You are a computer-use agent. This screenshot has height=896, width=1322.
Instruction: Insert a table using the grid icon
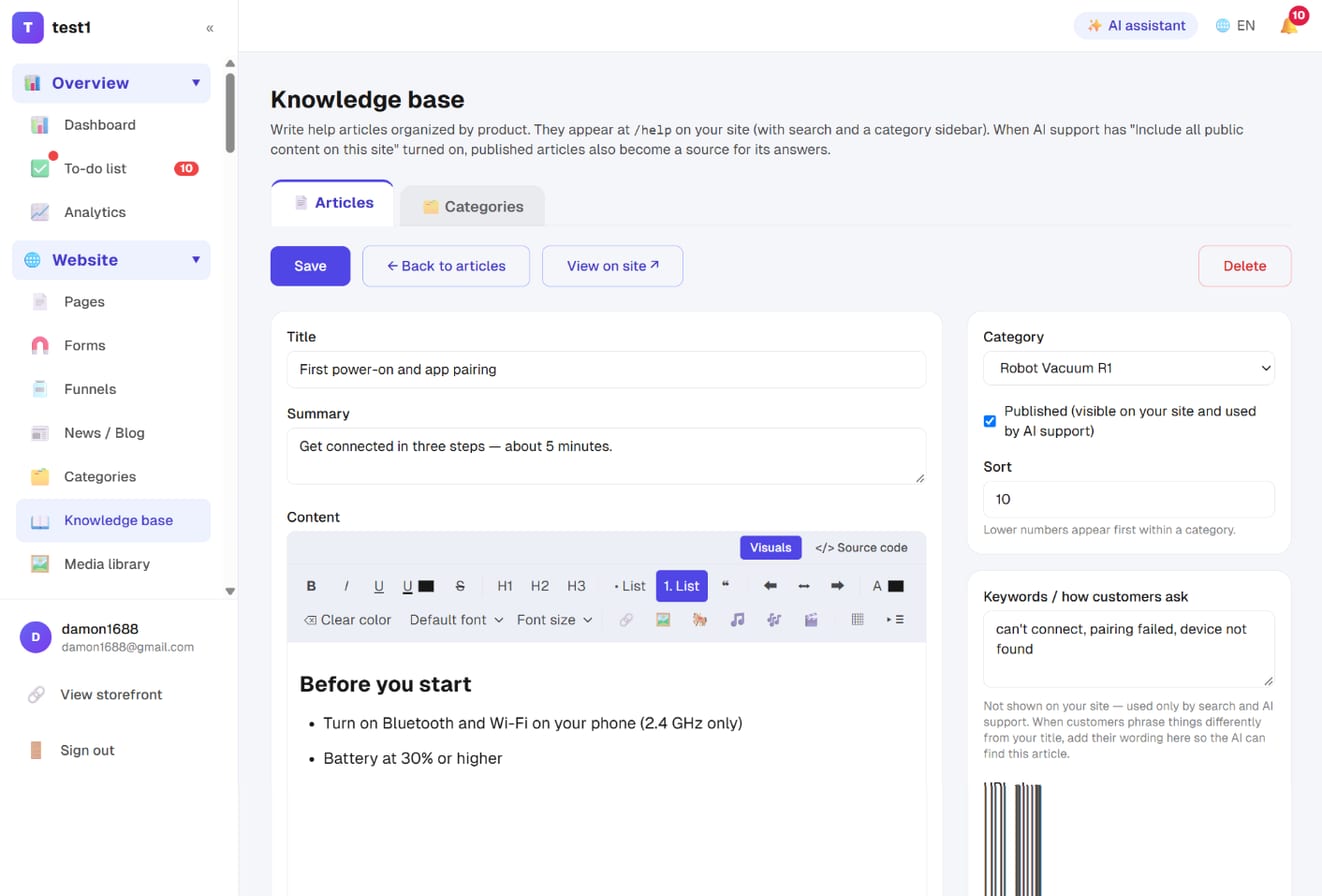857,620
